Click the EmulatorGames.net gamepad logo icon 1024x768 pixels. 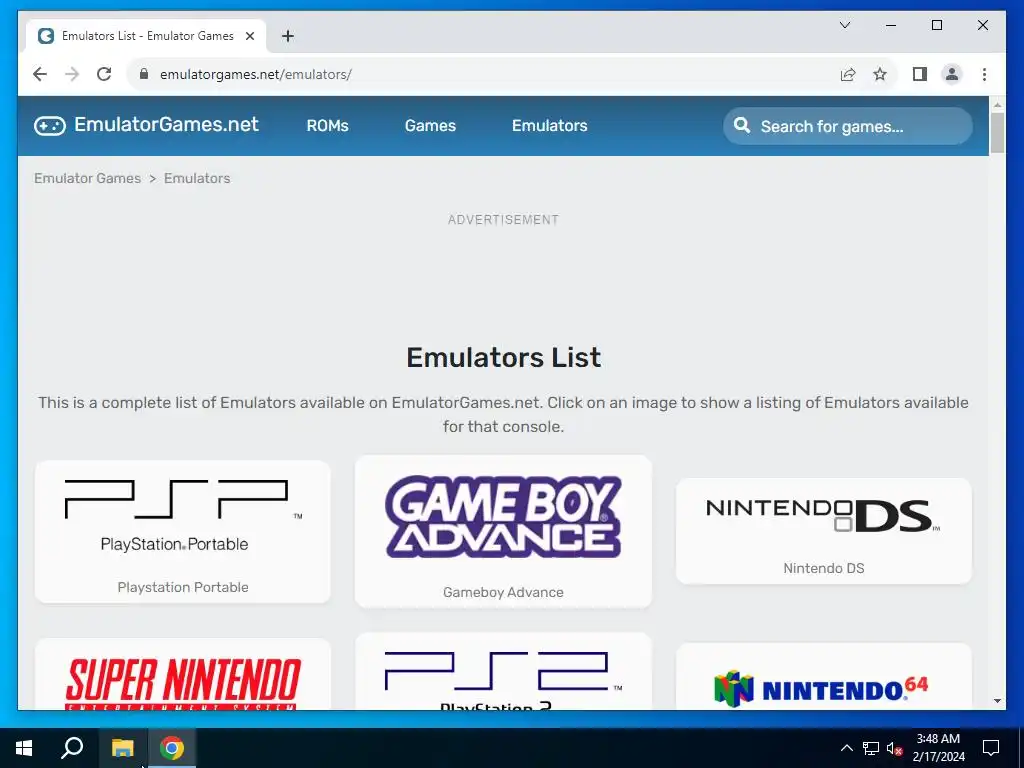[50, 125]
